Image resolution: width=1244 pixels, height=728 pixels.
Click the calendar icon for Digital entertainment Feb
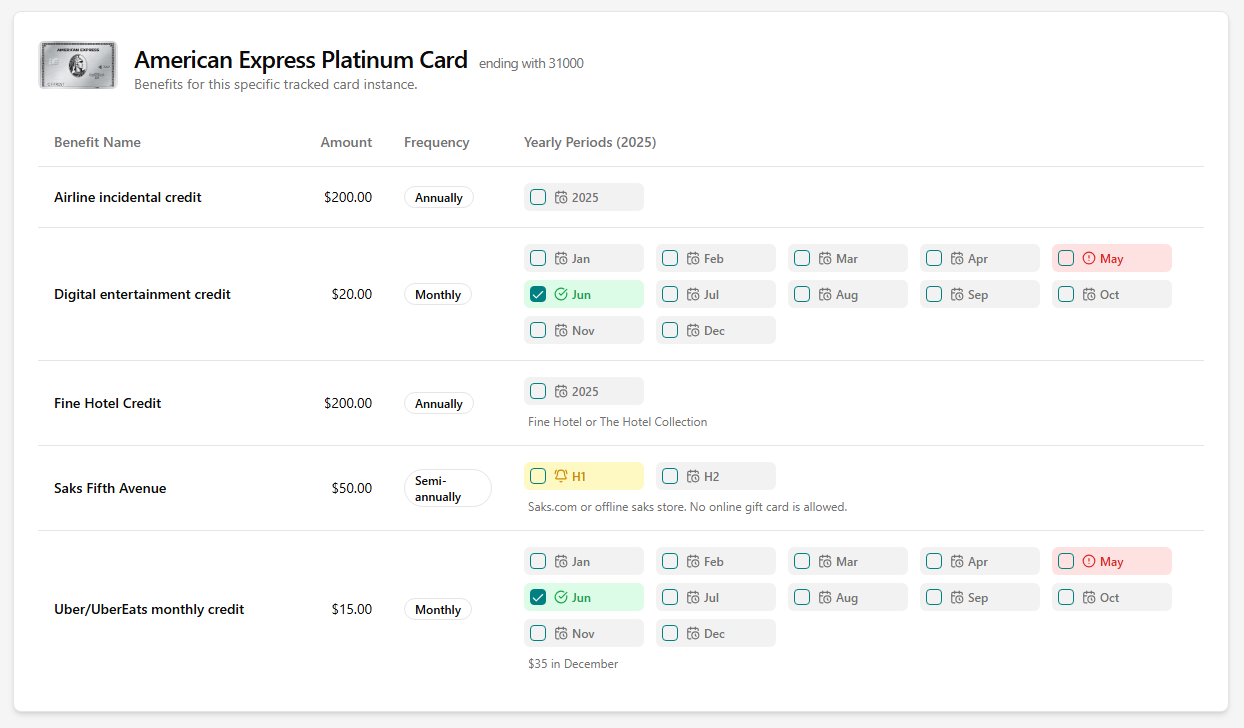coord(693,258)
